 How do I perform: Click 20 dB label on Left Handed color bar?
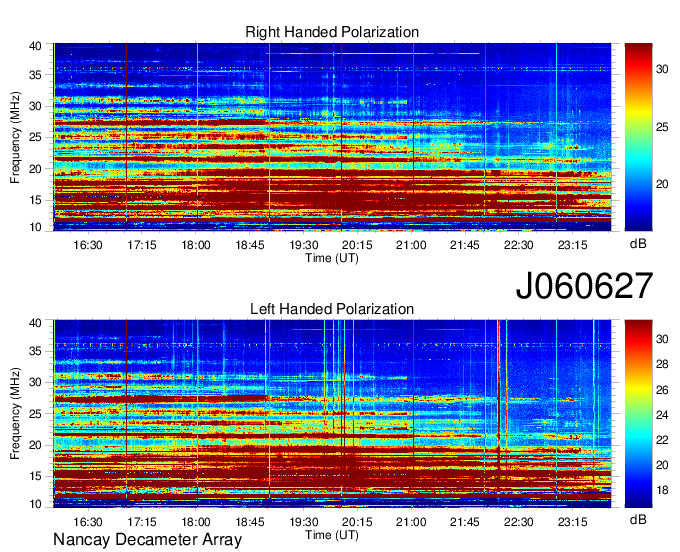click(662, 465)
